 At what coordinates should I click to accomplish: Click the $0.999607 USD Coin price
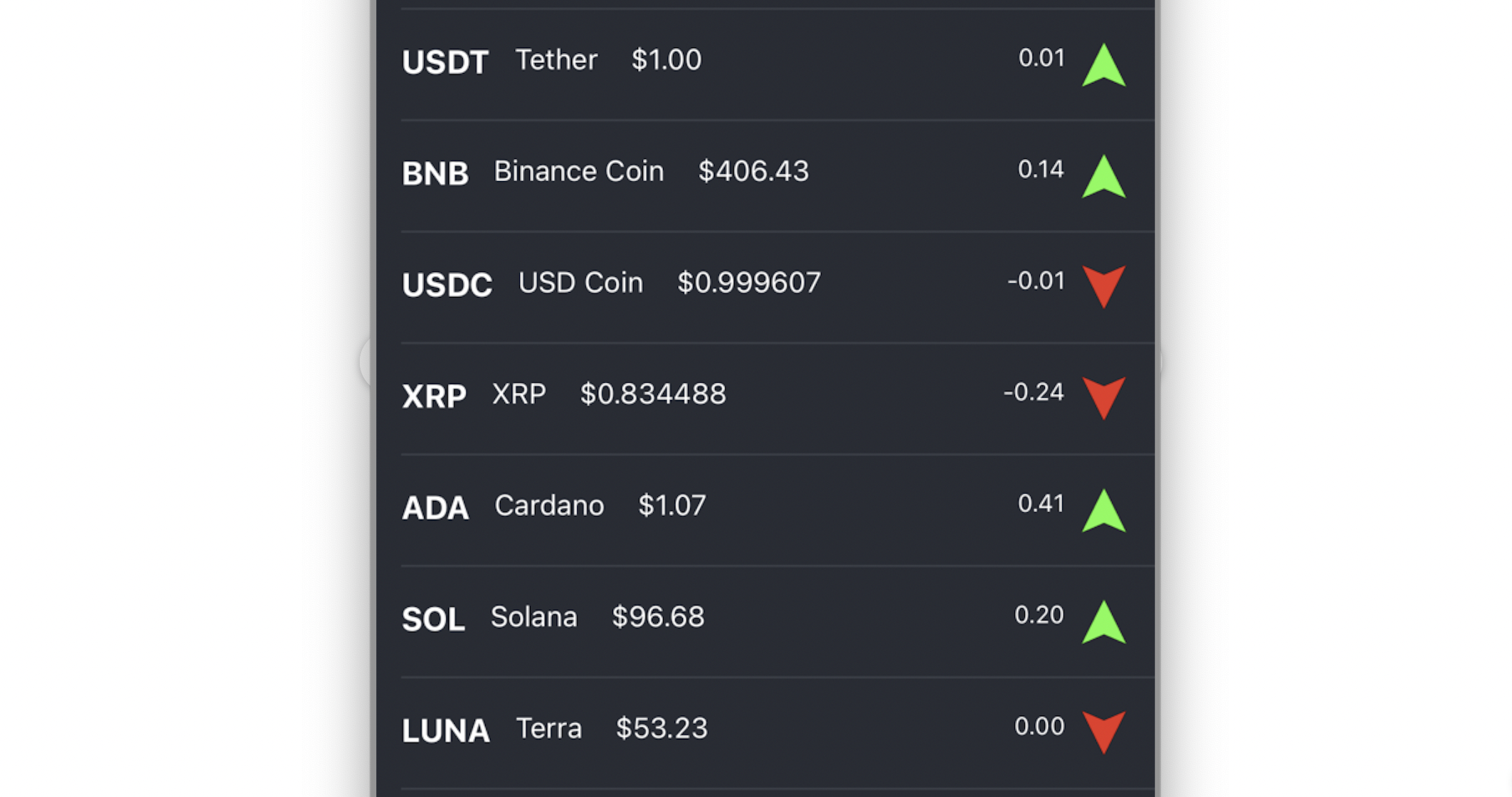coord(749,283)
